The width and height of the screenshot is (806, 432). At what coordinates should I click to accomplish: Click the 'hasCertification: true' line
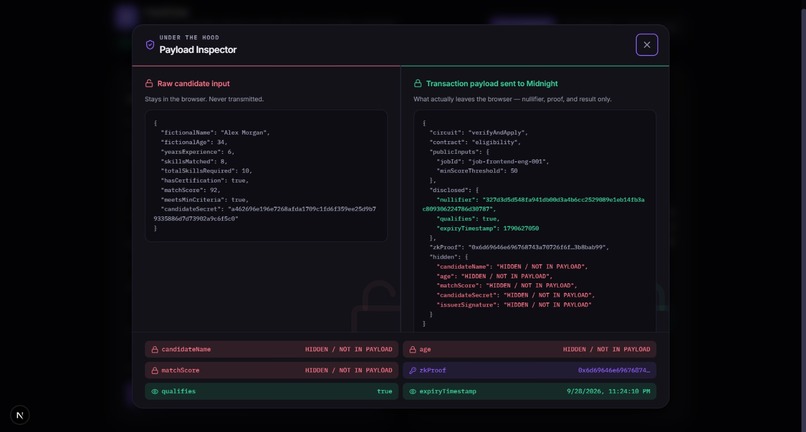pyautogui.click(x=205, y=181)
